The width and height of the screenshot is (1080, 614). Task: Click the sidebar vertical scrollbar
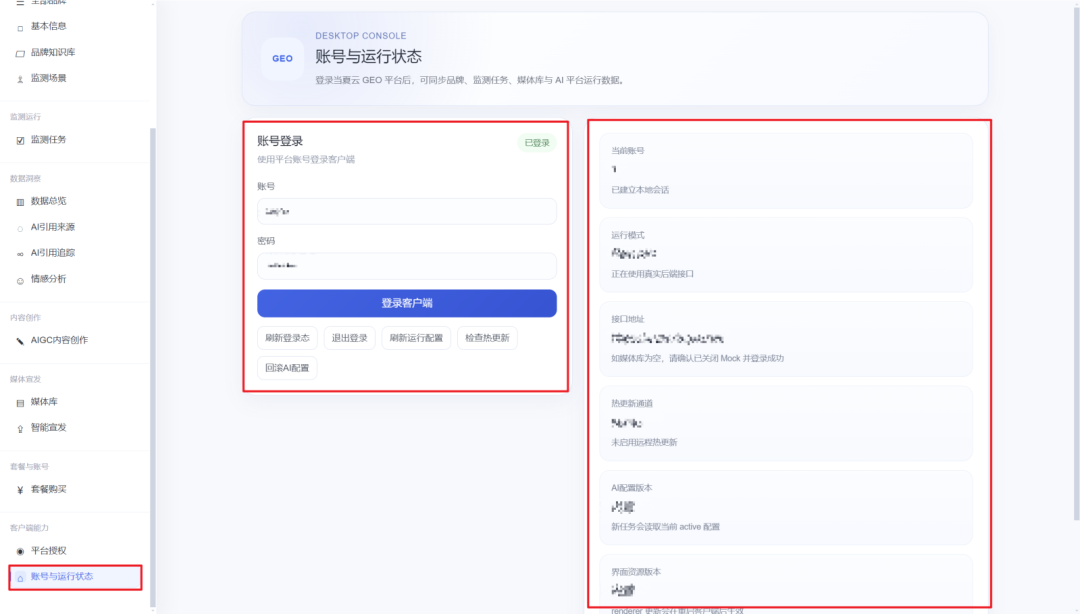point(152,365)
